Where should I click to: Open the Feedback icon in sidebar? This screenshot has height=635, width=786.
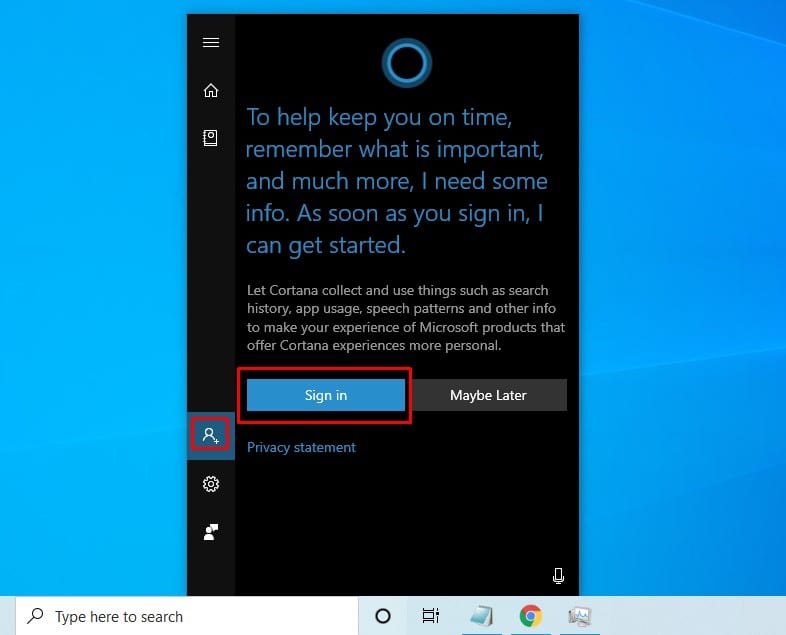click(211, 532)
